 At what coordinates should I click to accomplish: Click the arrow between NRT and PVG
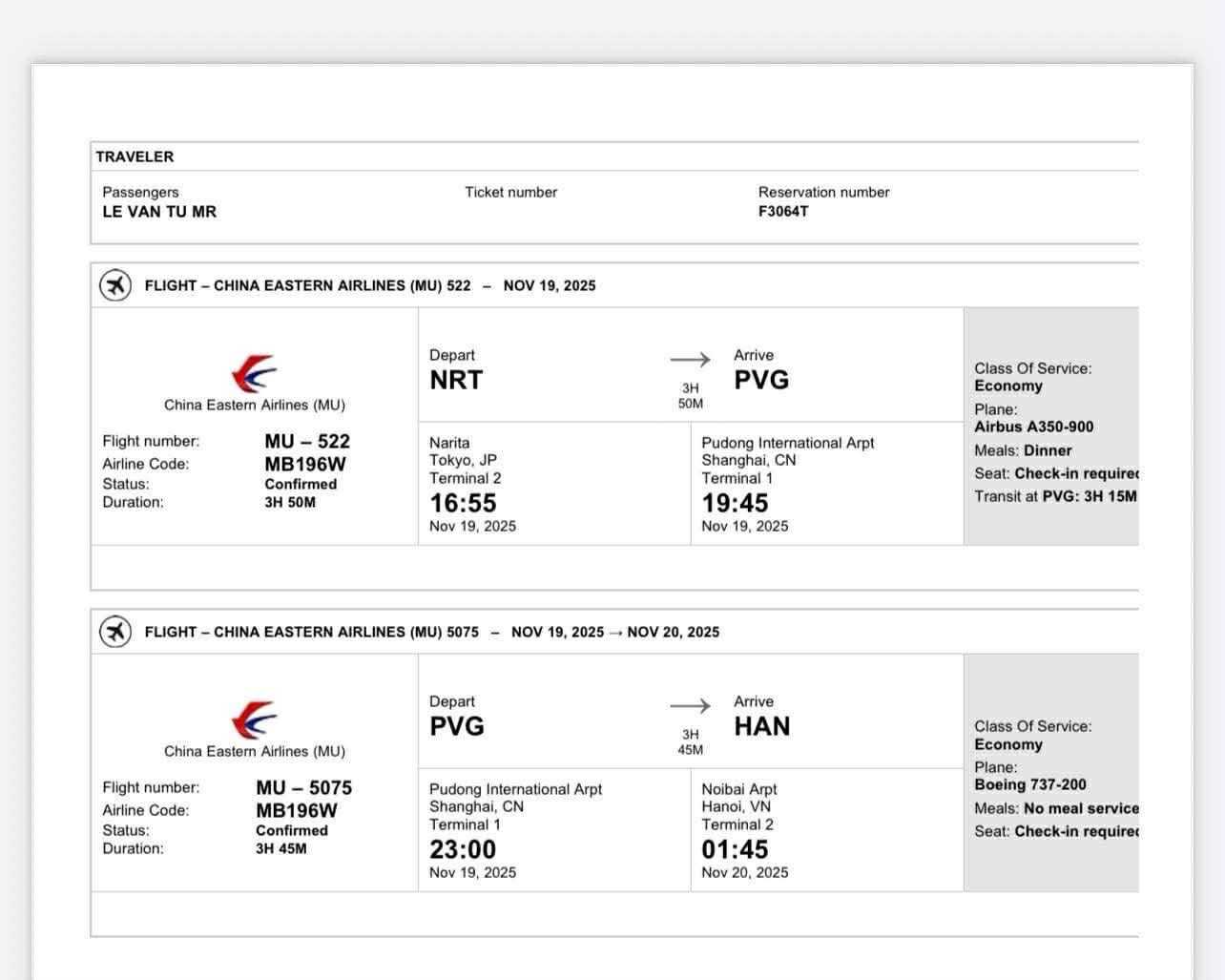point(690,360)
